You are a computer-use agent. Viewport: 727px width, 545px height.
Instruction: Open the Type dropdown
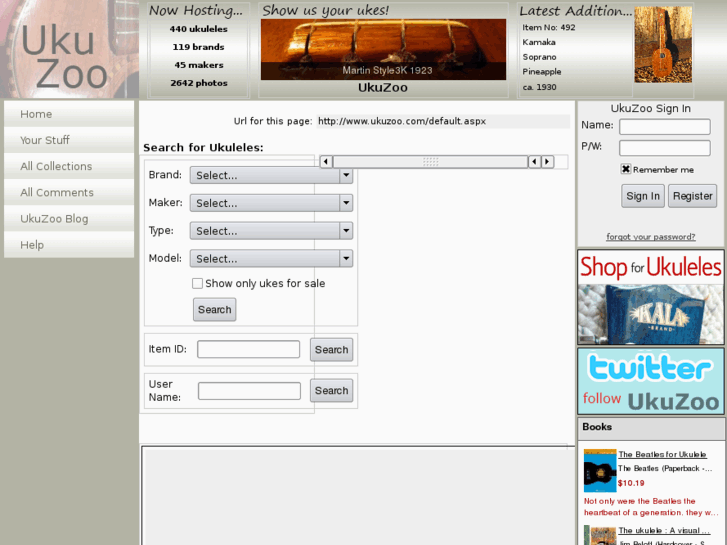271,231
